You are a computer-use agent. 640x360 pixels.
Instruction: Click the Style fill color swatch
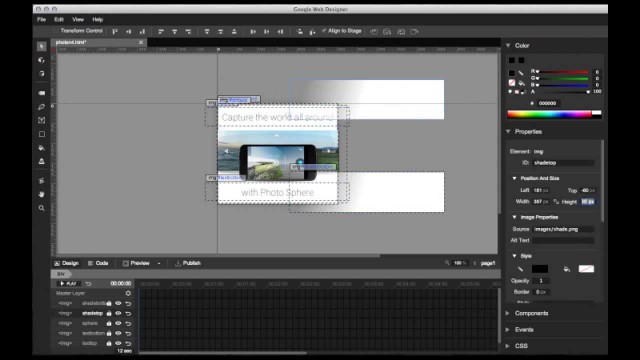pyautogui.click(x=586, y=269)
